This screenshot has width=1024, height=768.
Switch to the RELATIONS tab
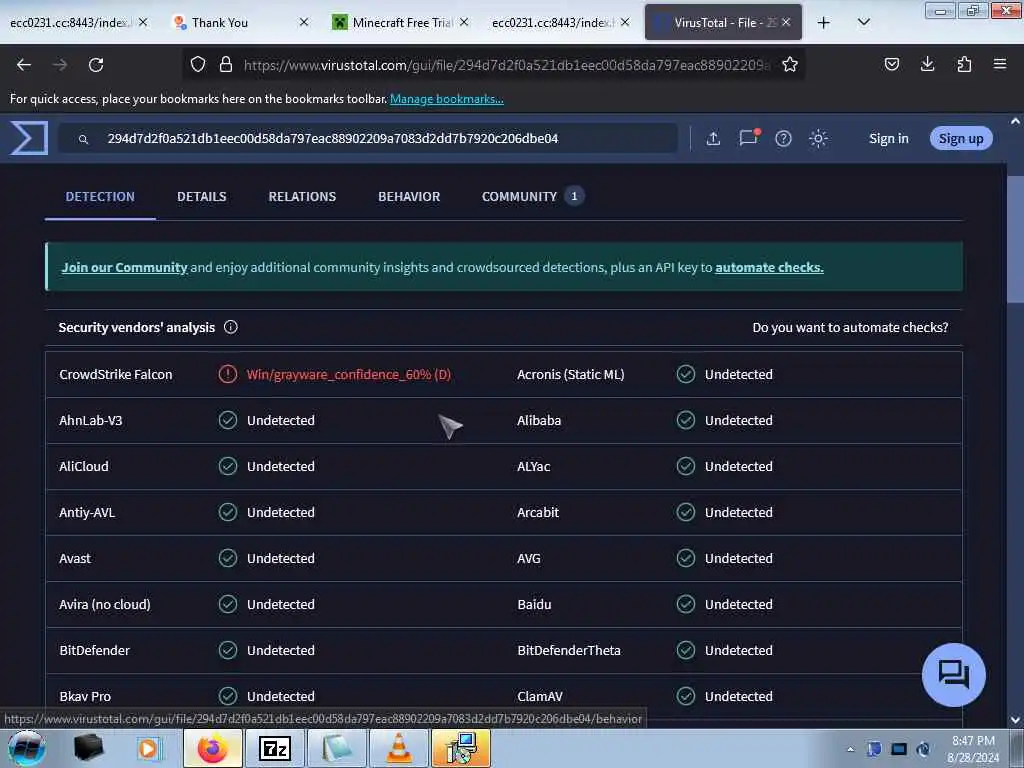tap(302, 197)
